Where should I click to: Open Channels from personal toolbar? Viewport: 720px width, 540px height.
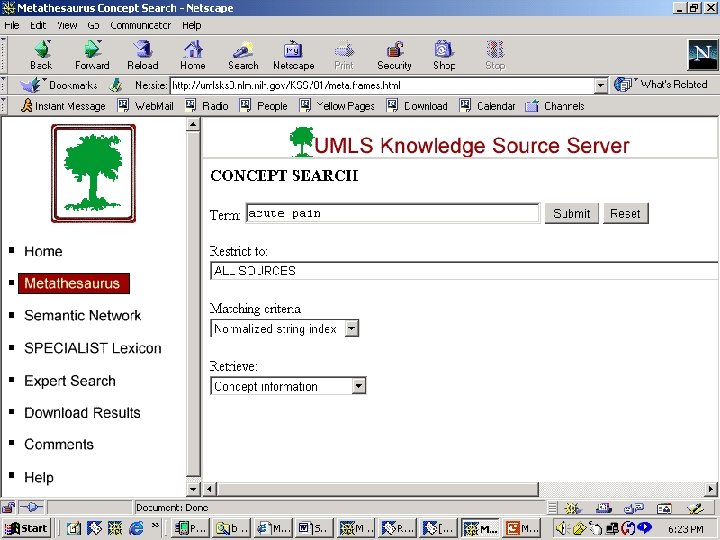pyautogui.click(x=555, y=106)
